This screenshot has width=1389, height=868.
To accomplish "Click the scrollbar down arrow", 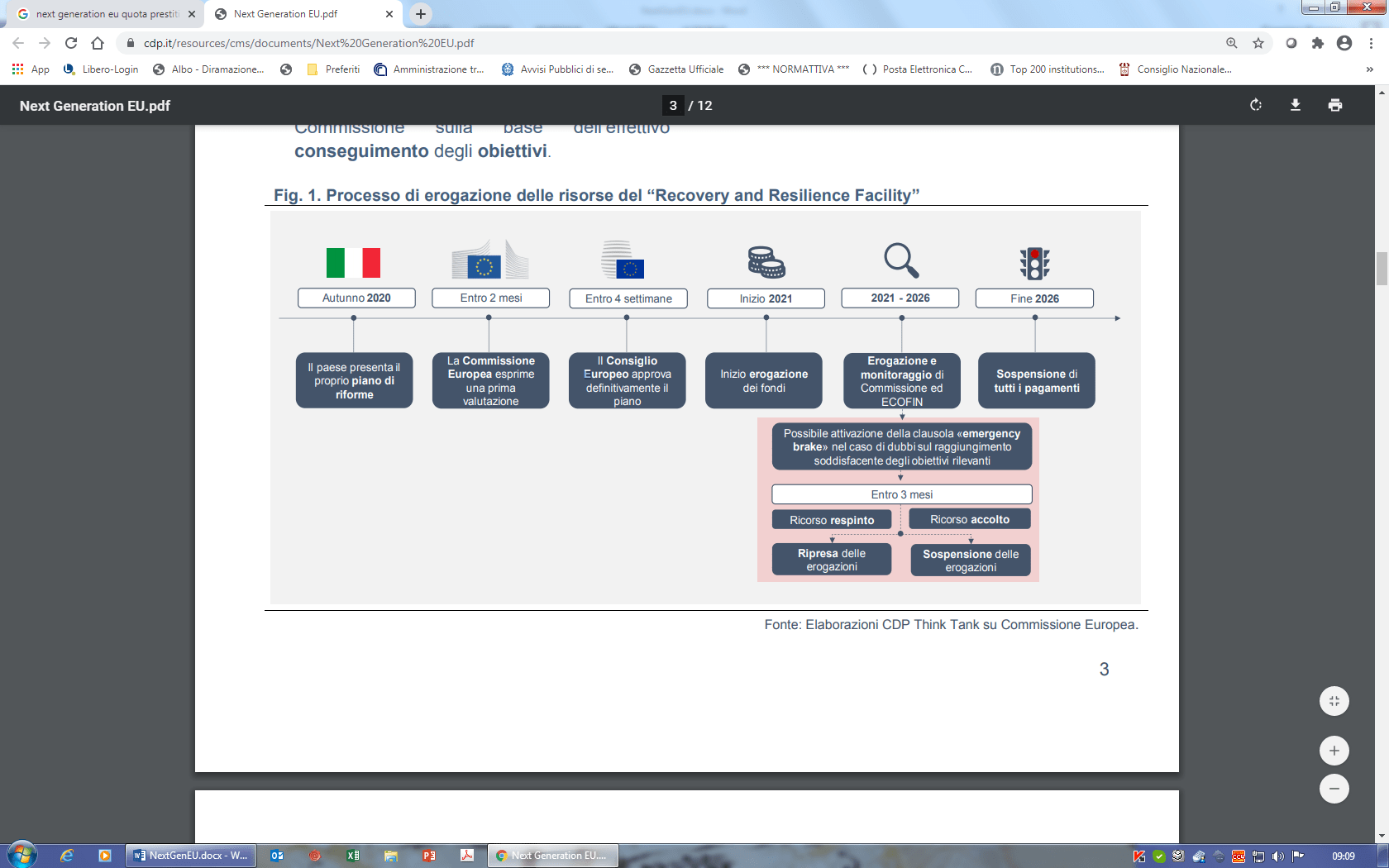I will pos(1382,836).
